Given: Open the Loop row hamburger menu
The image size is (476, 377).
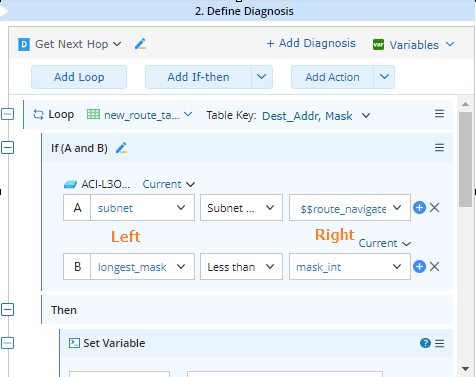Looking at the screenshot, I should pyautogui.click(x=439, y=114).
